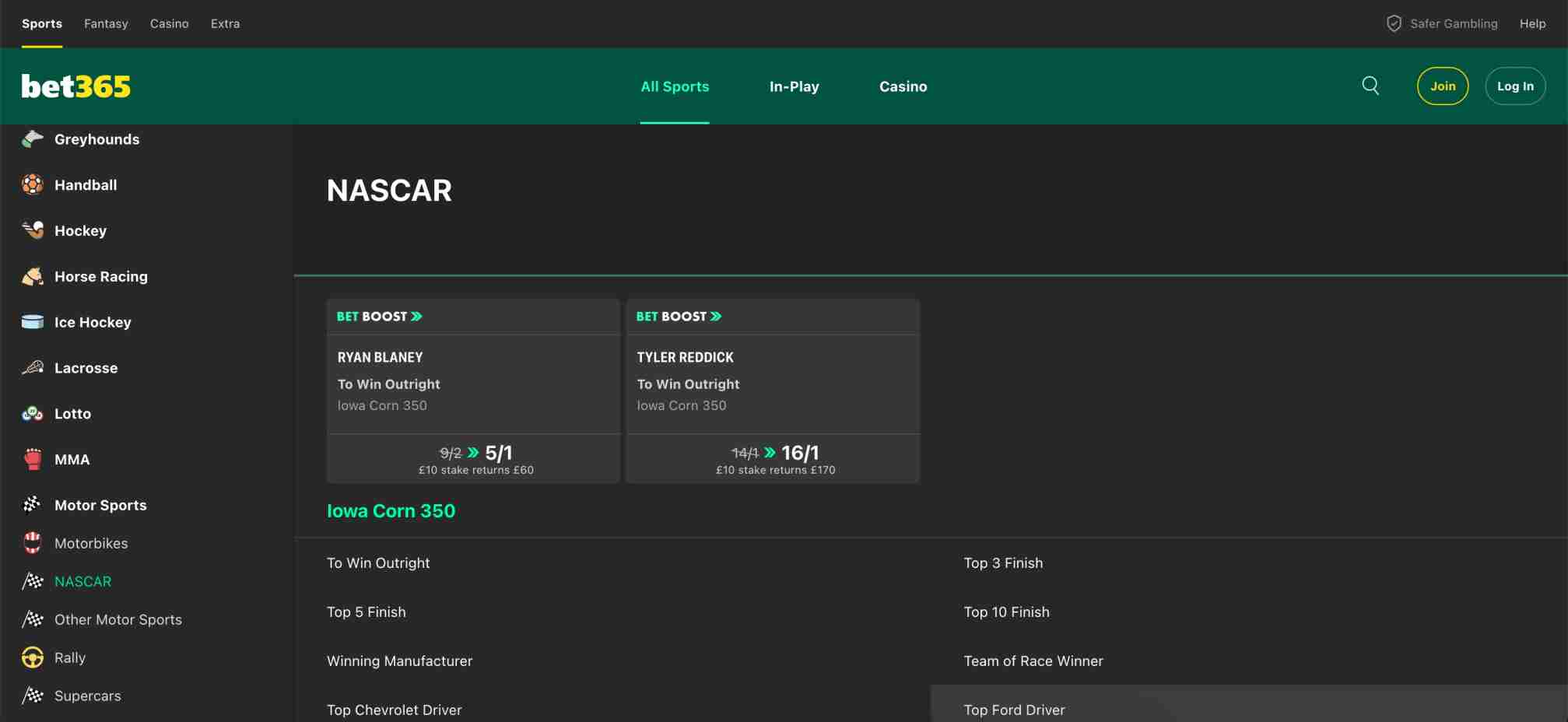Click the Rally steering wheel icon

(x=33, y=657)
